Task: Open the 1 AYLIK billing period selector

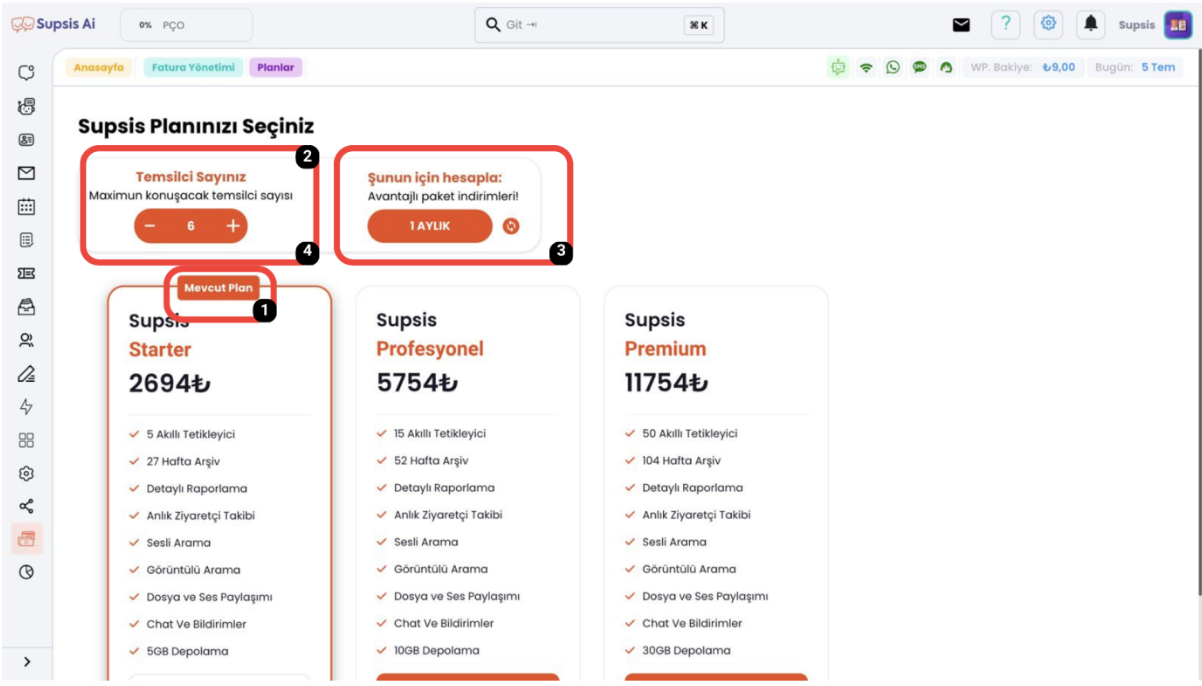Action: click(x=430, y=226)
